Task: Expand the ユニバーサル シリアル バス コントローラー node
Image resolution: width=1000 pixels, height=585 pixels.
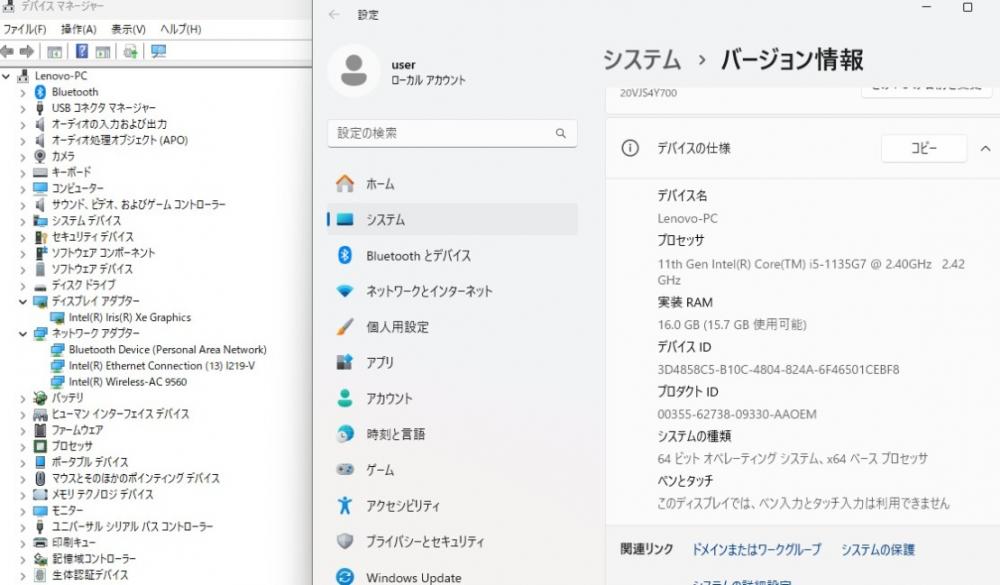Action: pos(23,527)
